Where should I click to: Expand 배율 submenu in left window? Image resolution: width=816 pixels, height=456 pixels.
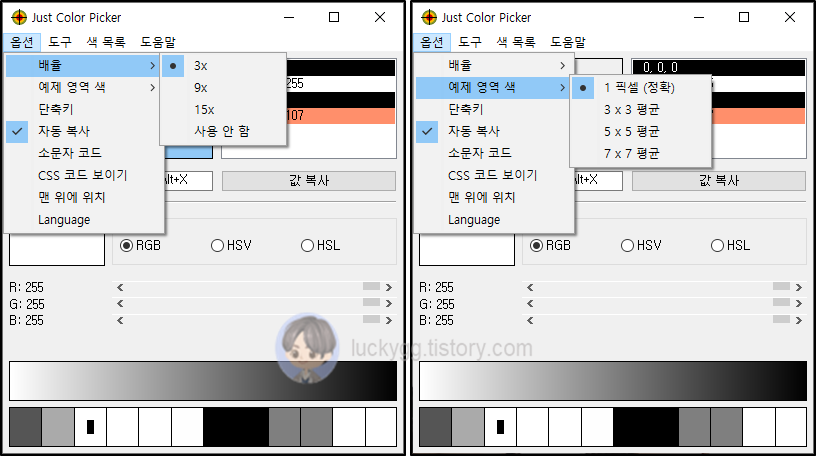83,66
